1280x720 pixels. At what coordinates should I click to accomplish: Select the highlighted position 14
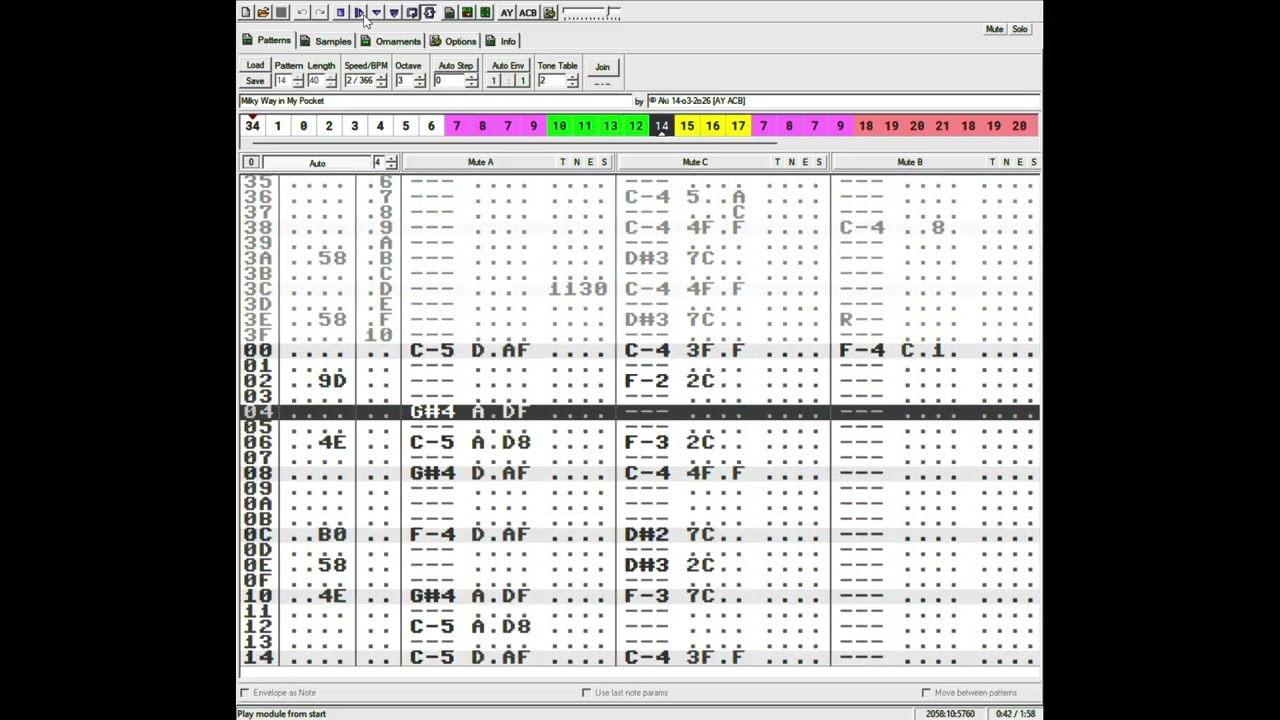coord(661,126)
